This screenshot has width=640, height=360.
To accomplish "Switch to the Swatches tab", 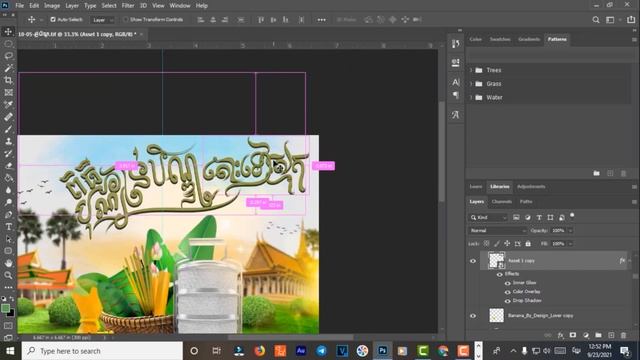I will click(500, 39).
